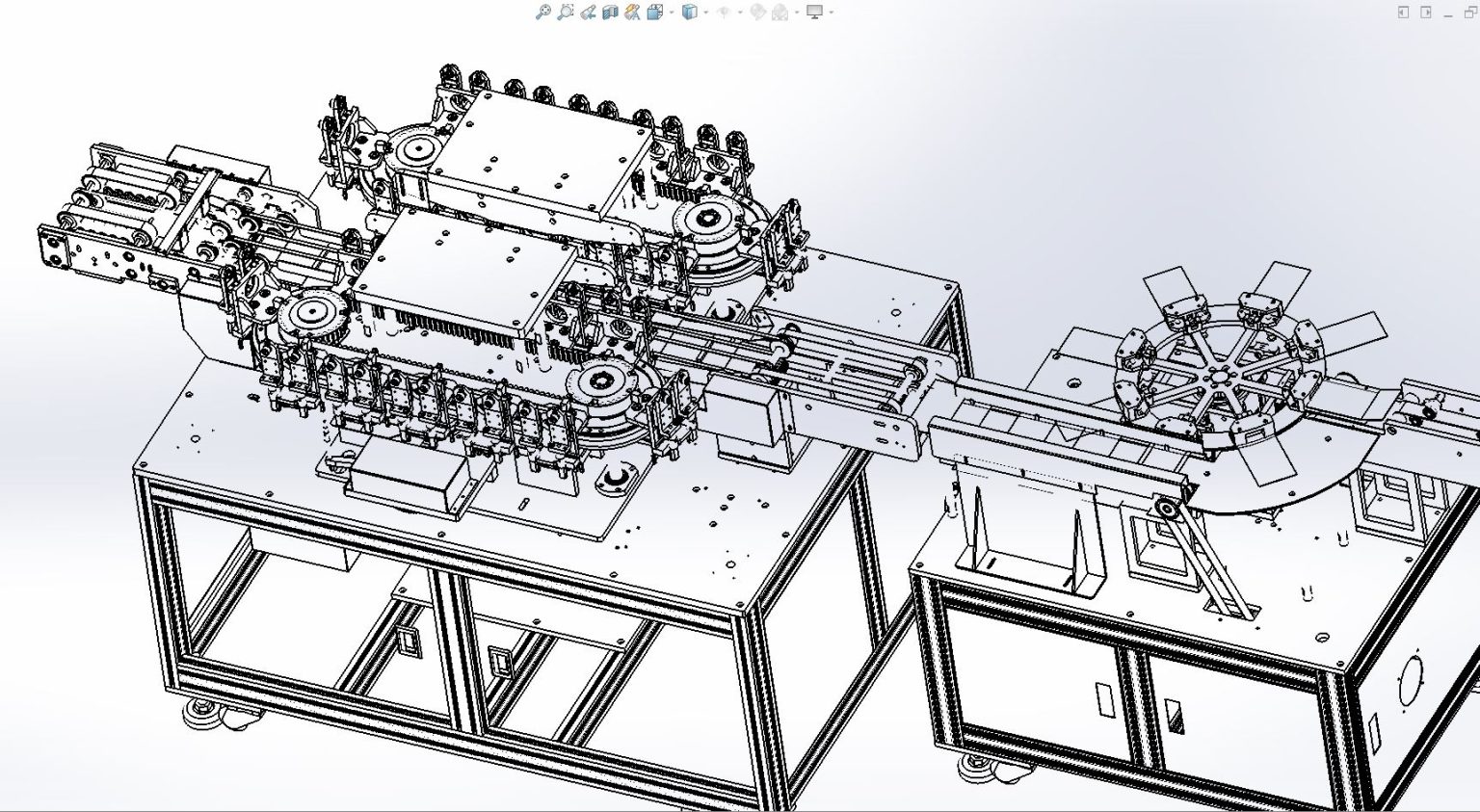Expand the Apply Scene dropdown arrow
Image resolution: width=1480 pixels, height=812 pixels.
(x=796, y=13)
